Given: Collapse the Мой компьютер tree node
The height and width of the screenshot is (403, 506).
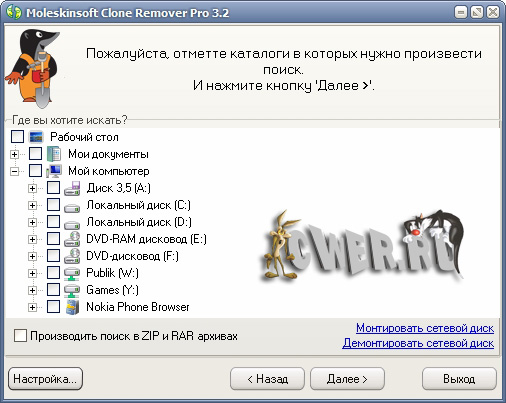Looking at the screenshot, I should click(14, 171).
